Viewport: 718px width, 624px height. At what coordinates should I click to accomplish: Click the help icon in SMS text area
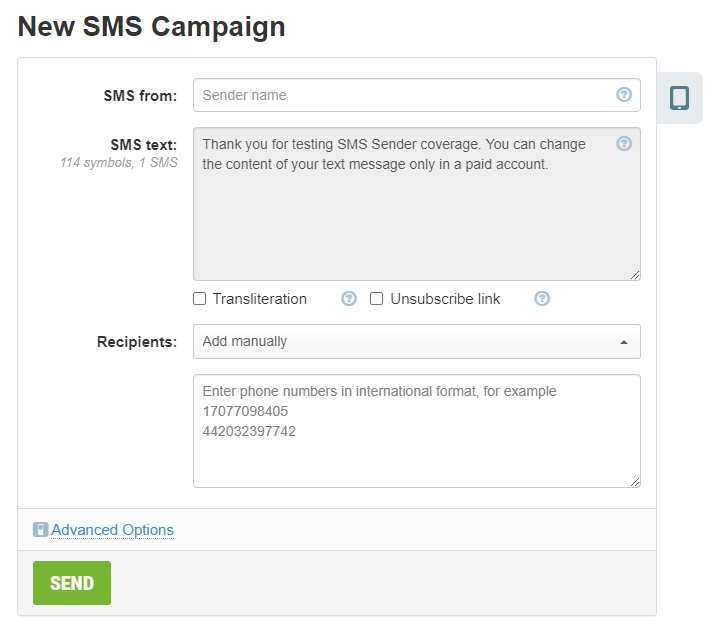[624, 144]
